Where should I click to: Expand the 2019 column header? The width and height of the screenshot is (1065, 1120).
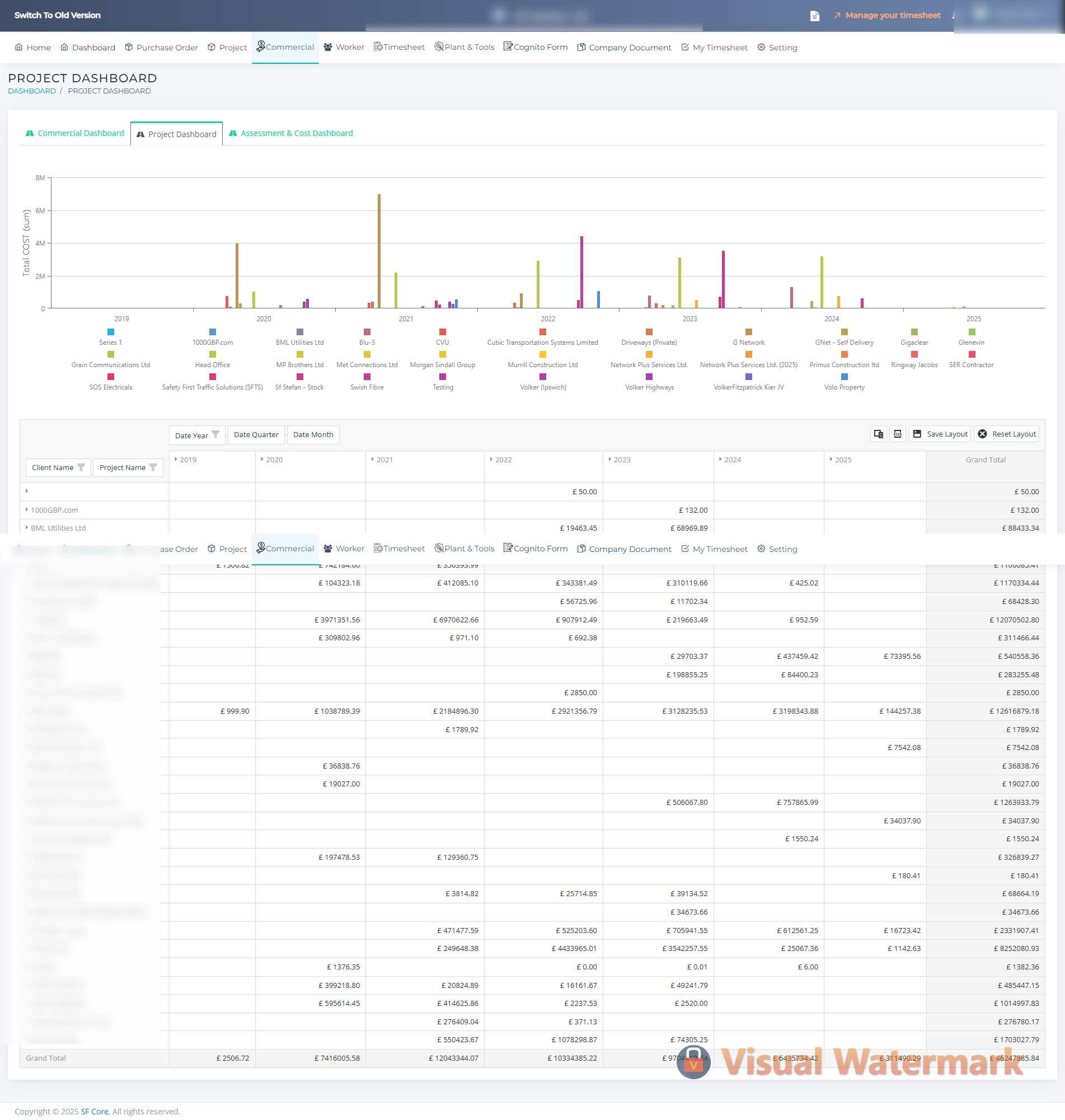176,459
